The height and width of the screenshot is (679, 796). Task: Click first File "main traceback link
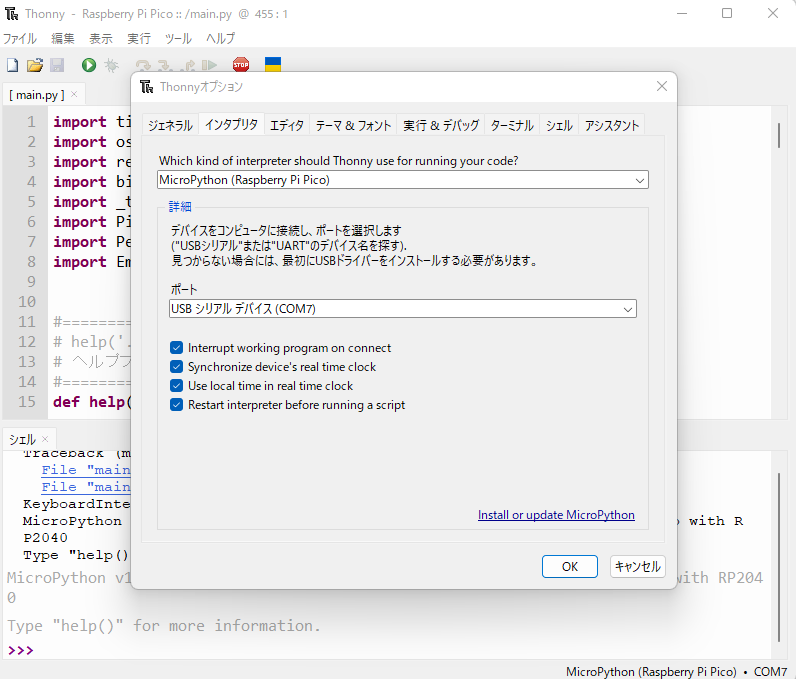click(86, 470)
